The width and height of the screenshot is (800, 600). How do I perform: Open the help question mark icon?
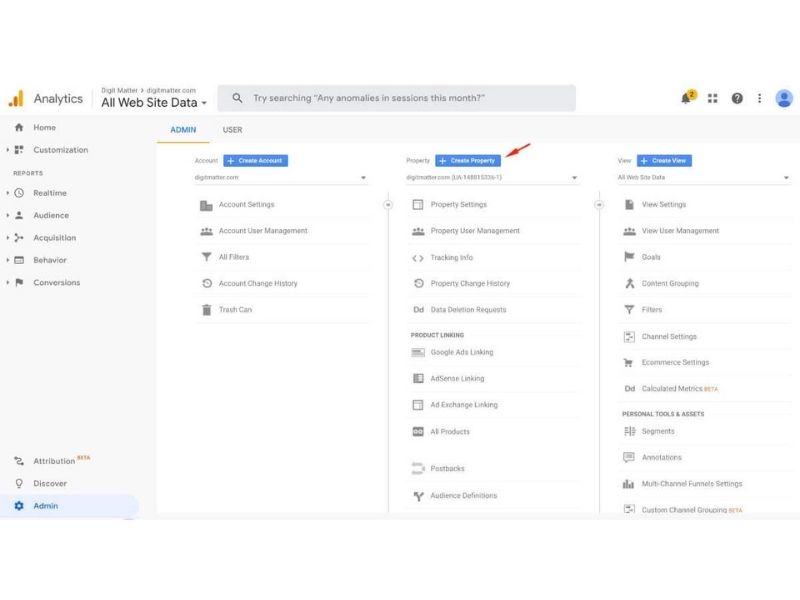pos(737,98)
